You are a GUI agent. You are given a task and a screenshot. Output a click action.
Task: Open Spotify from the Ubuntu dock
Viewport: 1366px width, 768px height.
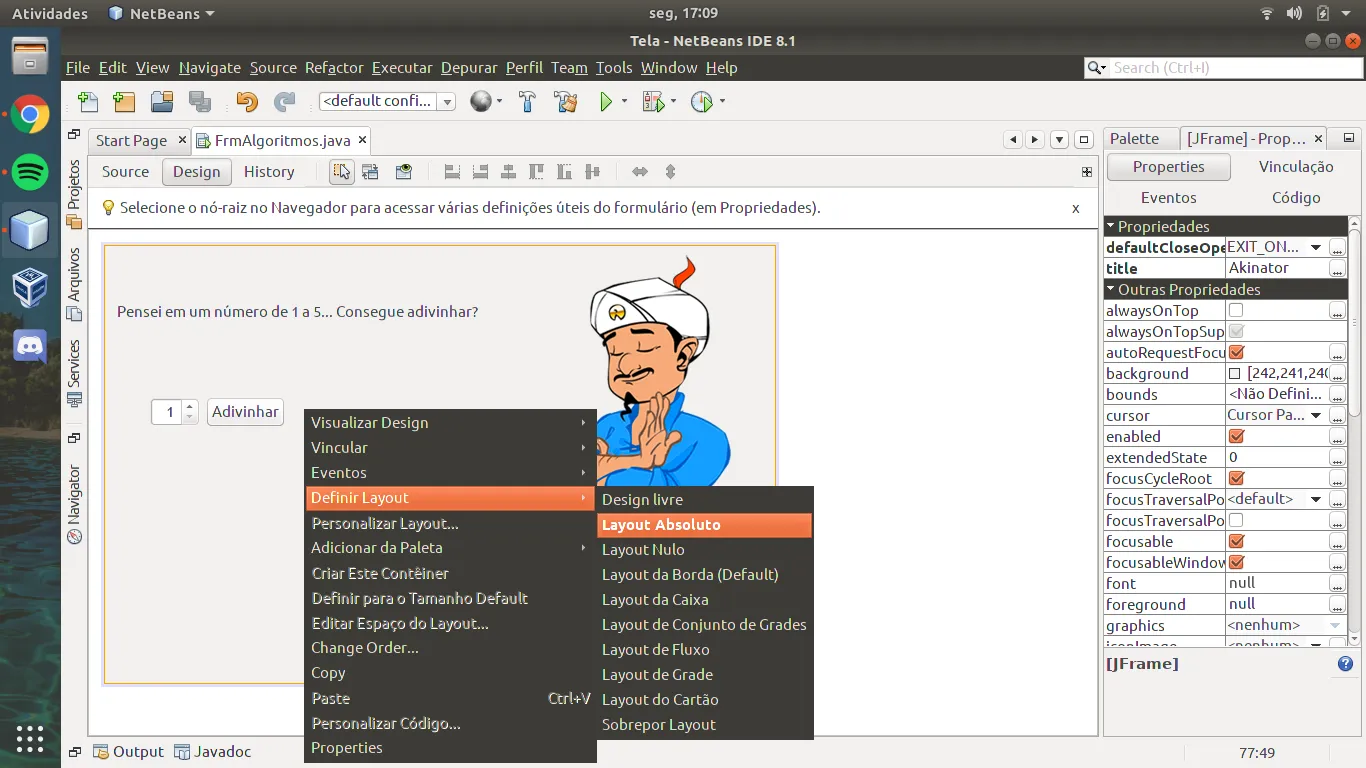point(30,172)
